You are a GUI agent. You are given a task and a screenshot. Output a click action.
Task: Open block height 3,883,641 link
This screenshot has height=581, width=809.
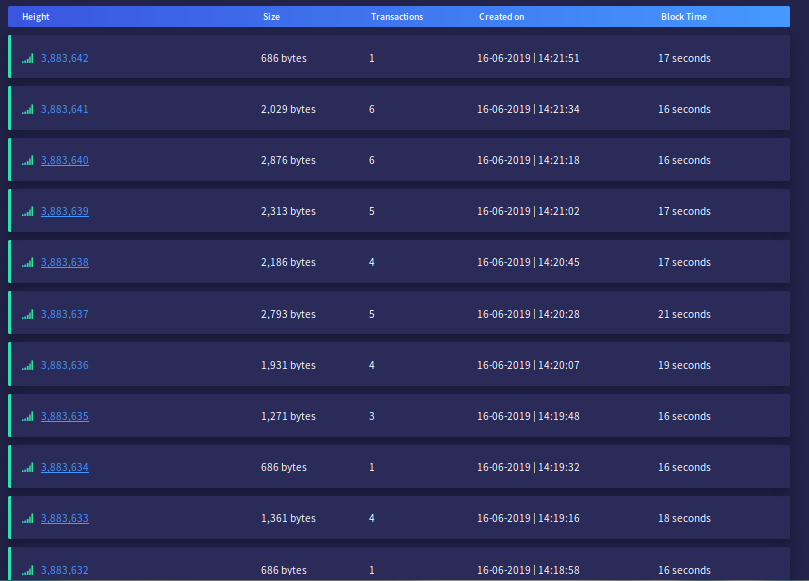(x=65, y=109)
